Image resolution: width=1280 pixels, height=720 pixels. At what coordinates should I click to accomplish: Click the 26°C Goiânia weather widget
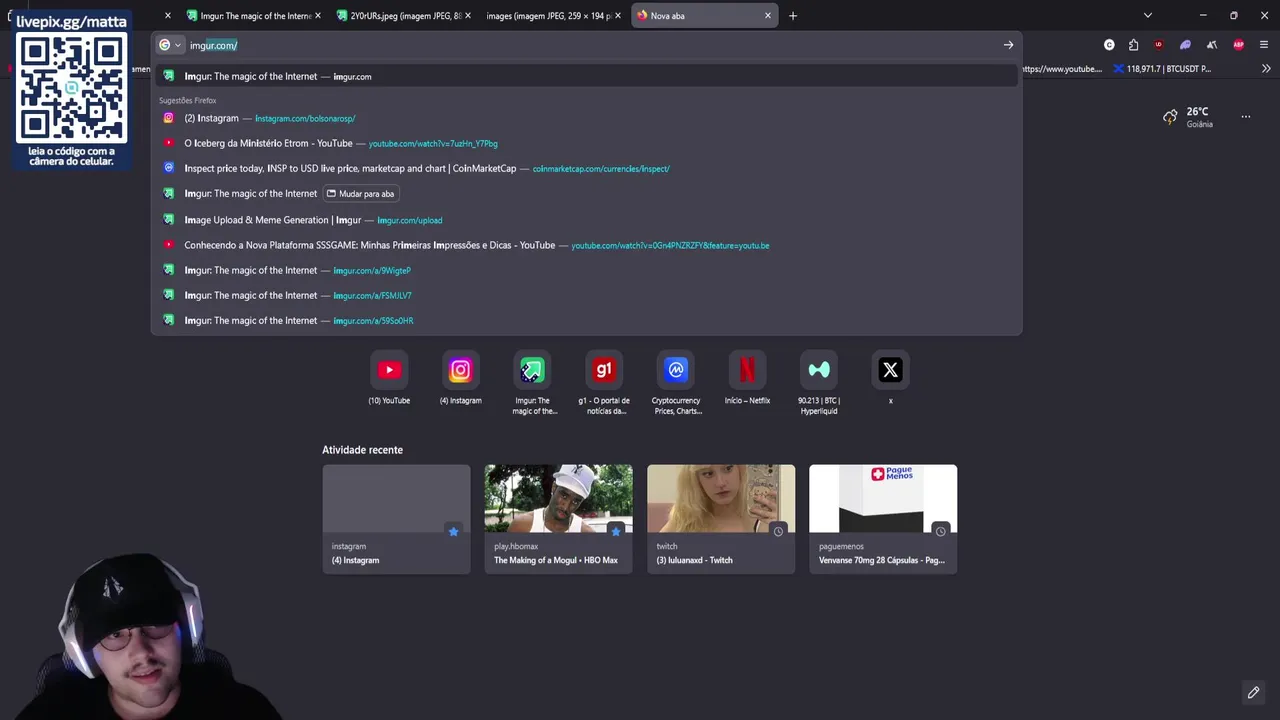1188,117
